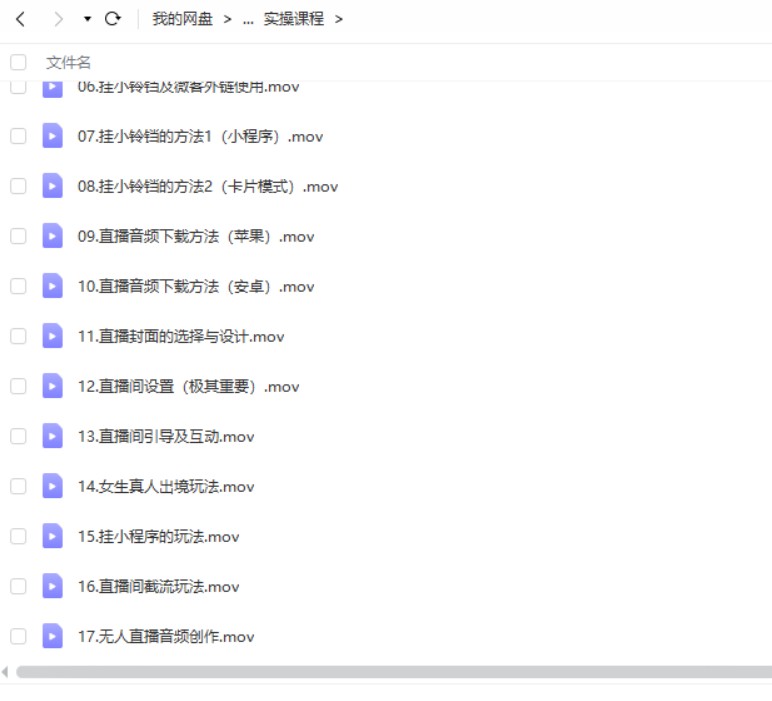The width and height of the screenshot is (772, 701).
Task: Click video icon of 08.挂小铃铛的方法2
Action: tap(52, 186)
